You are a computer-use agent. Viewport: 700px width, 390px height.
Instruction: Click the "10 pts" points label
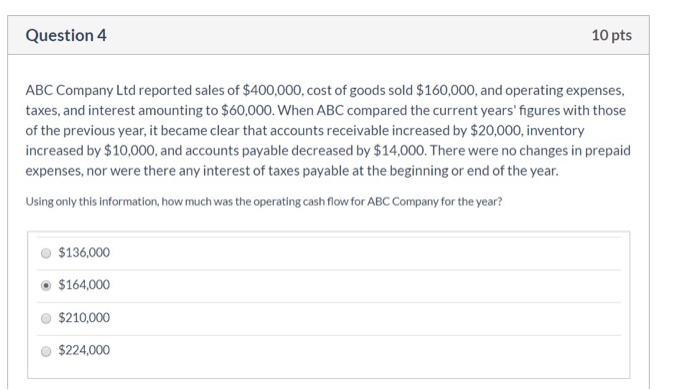point(612,35)
